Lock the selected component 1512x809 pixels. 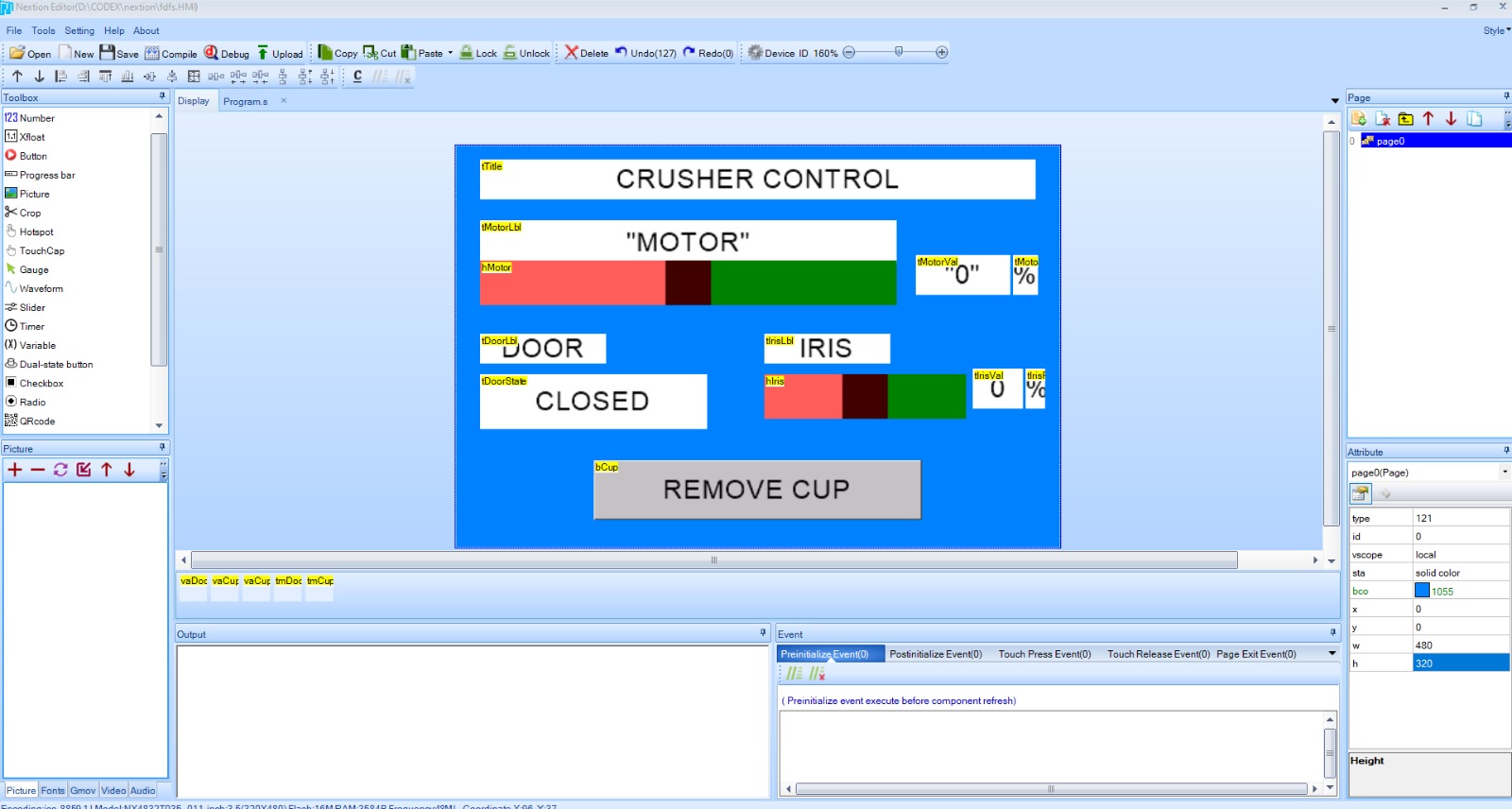[478, 53]
